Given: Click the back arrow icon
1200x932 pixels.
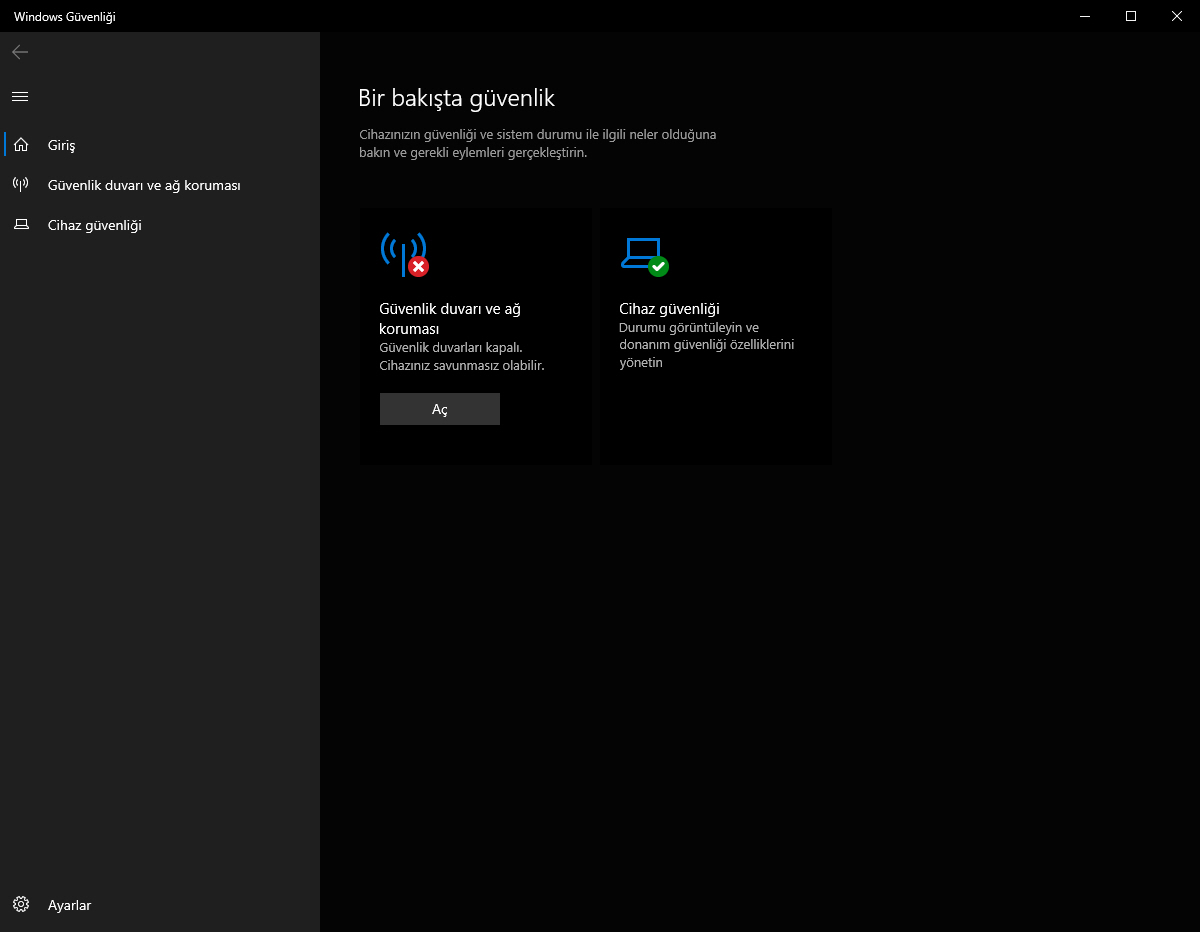Looking at the screenshot, I should pos(20,52).
